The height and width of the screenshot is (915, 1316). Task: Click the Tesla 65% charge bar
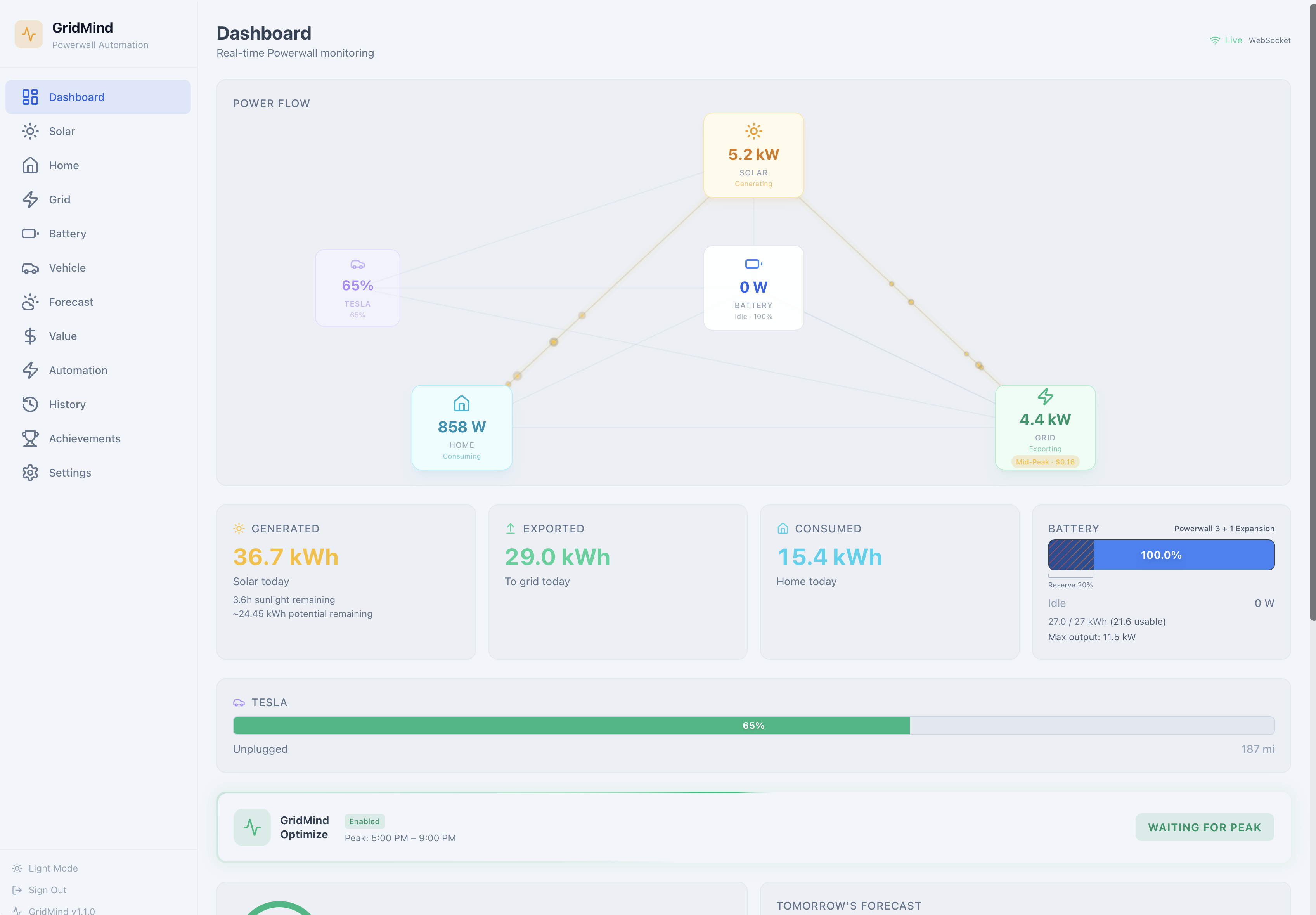click(x=753, y=725)
